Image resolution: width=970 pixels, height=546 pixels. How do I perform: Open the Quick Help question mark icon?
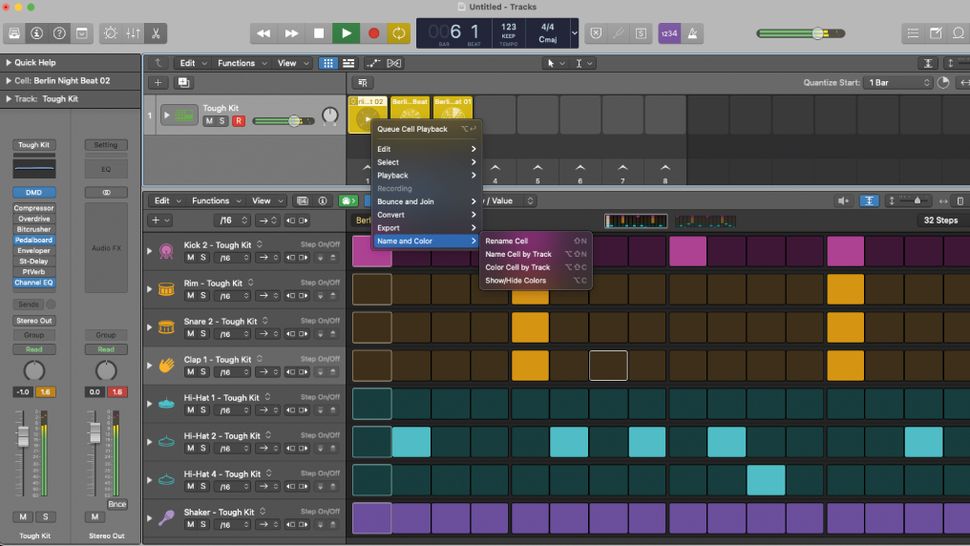click(x=59, y=33)
